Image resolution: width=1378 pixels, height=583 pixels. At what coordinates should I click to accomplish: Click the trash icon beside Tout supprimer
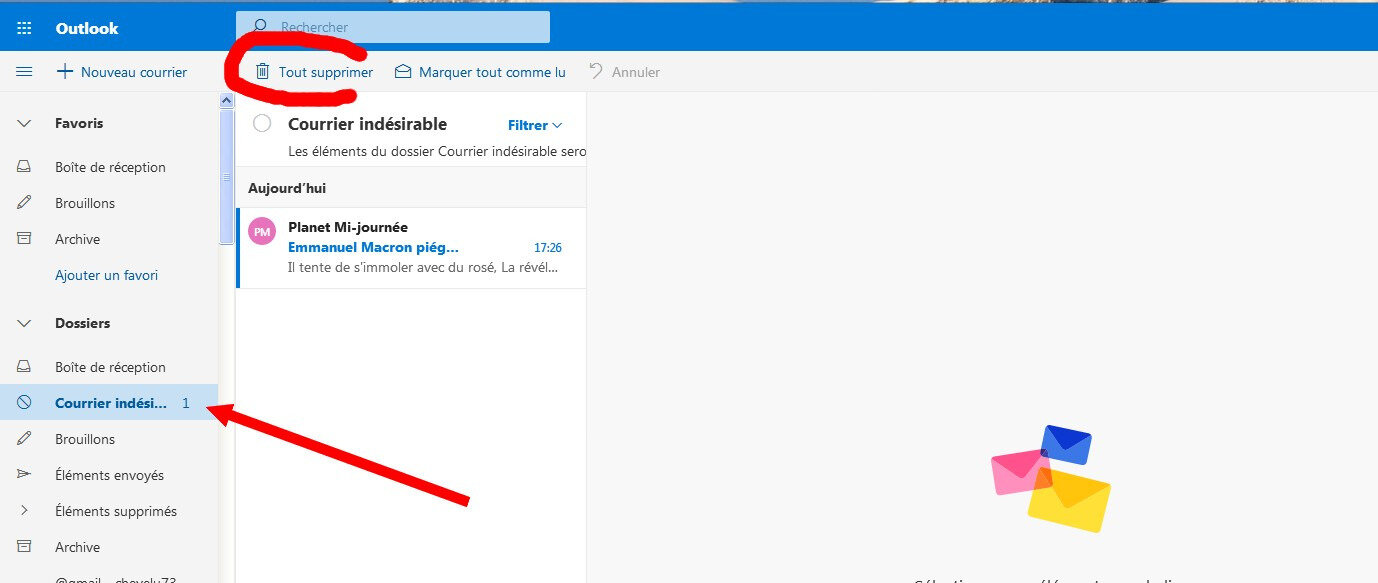[x=262, y=72]
